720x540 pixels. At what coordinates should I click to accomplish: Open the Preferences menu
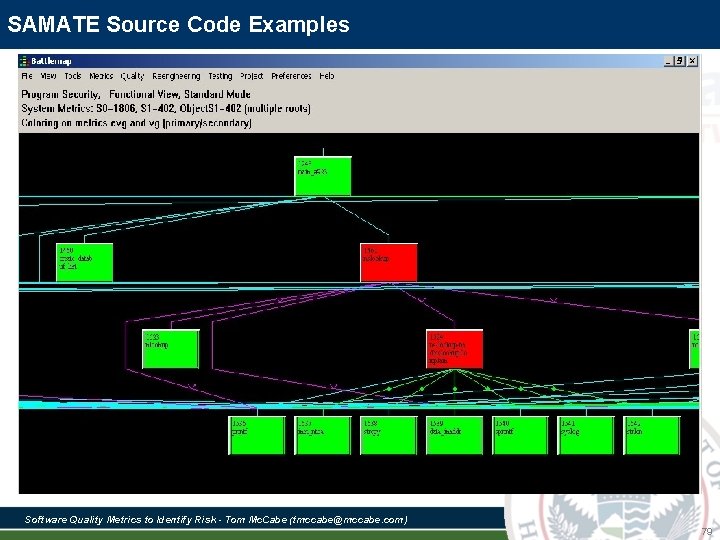(x=291, y=76)
